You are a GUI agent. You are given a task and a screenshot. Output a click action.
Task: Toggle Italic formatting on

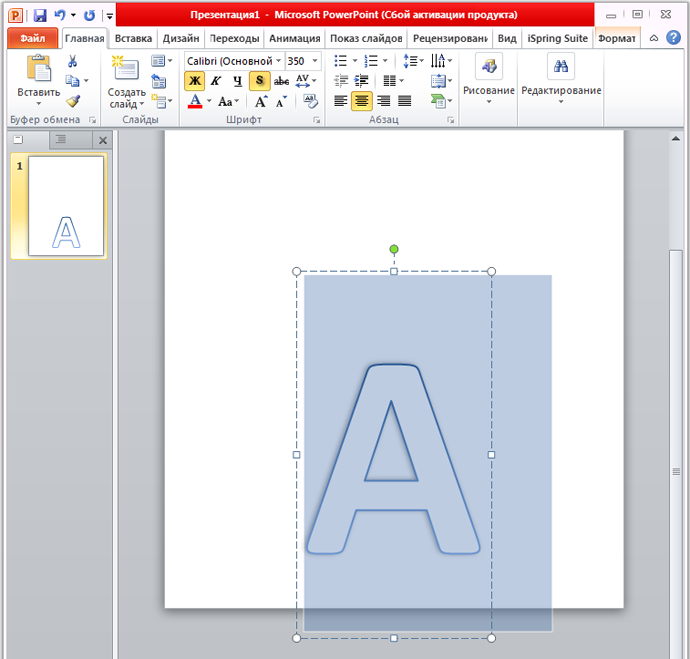pos(216,81)
